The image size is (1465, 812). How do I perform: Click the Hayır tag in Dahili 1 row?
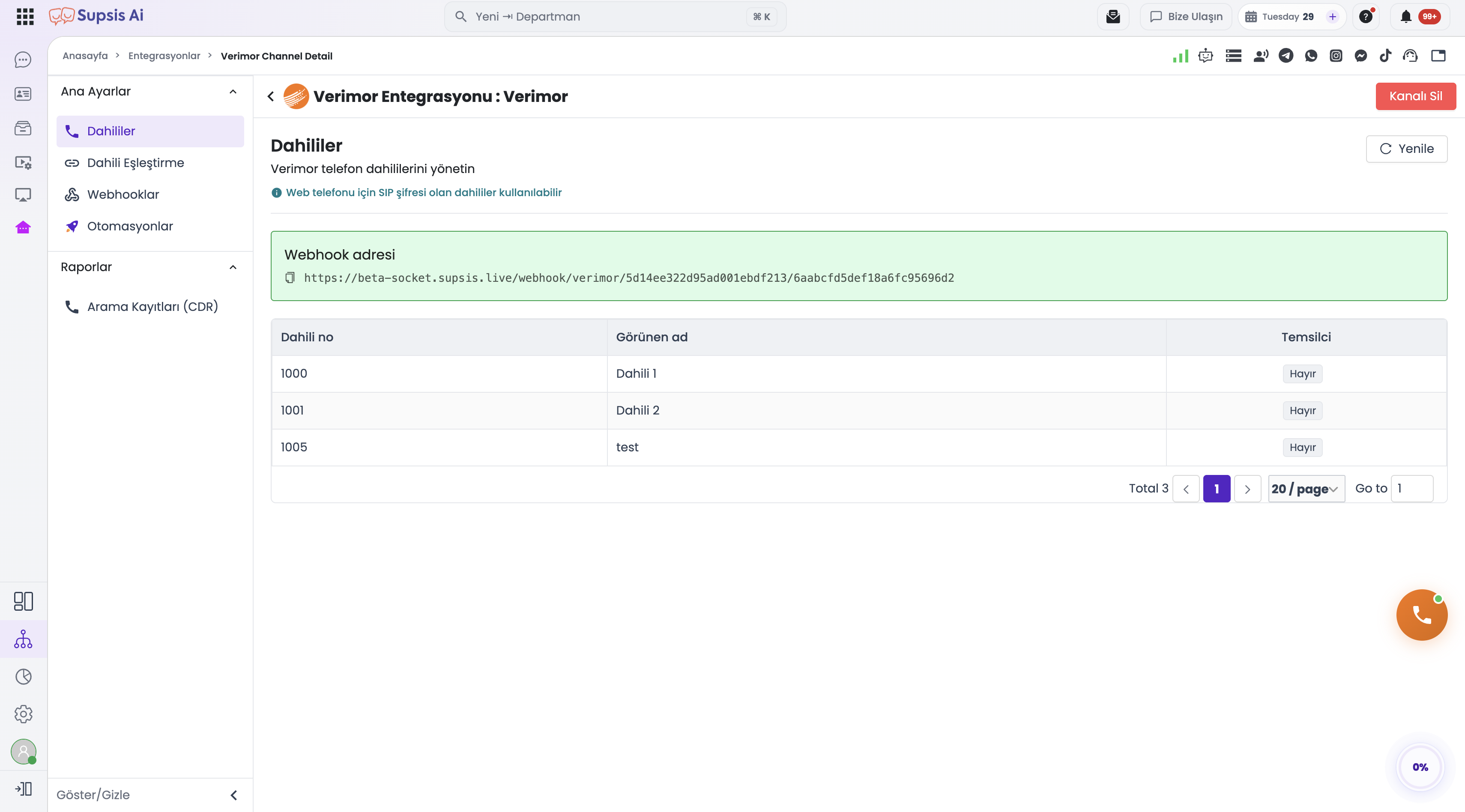[1302, 373]
